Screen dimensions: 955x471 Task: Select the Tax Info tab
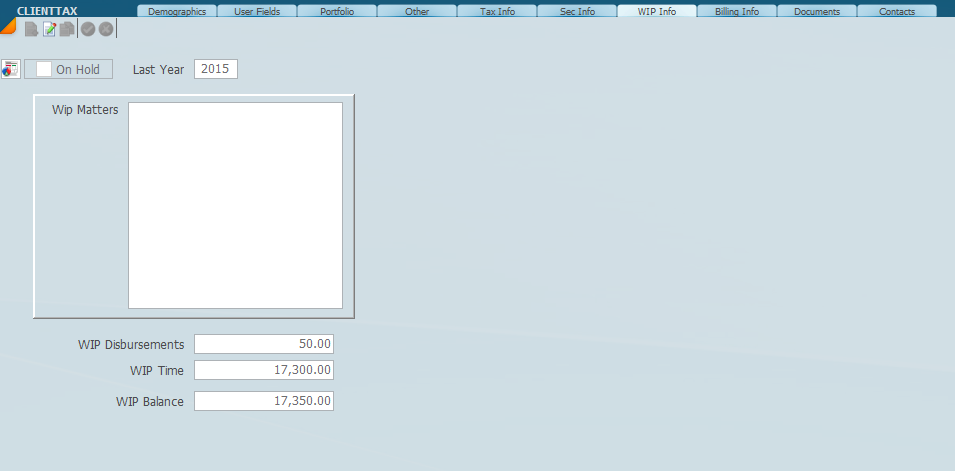pyautogui.click(x=497, y=12)
